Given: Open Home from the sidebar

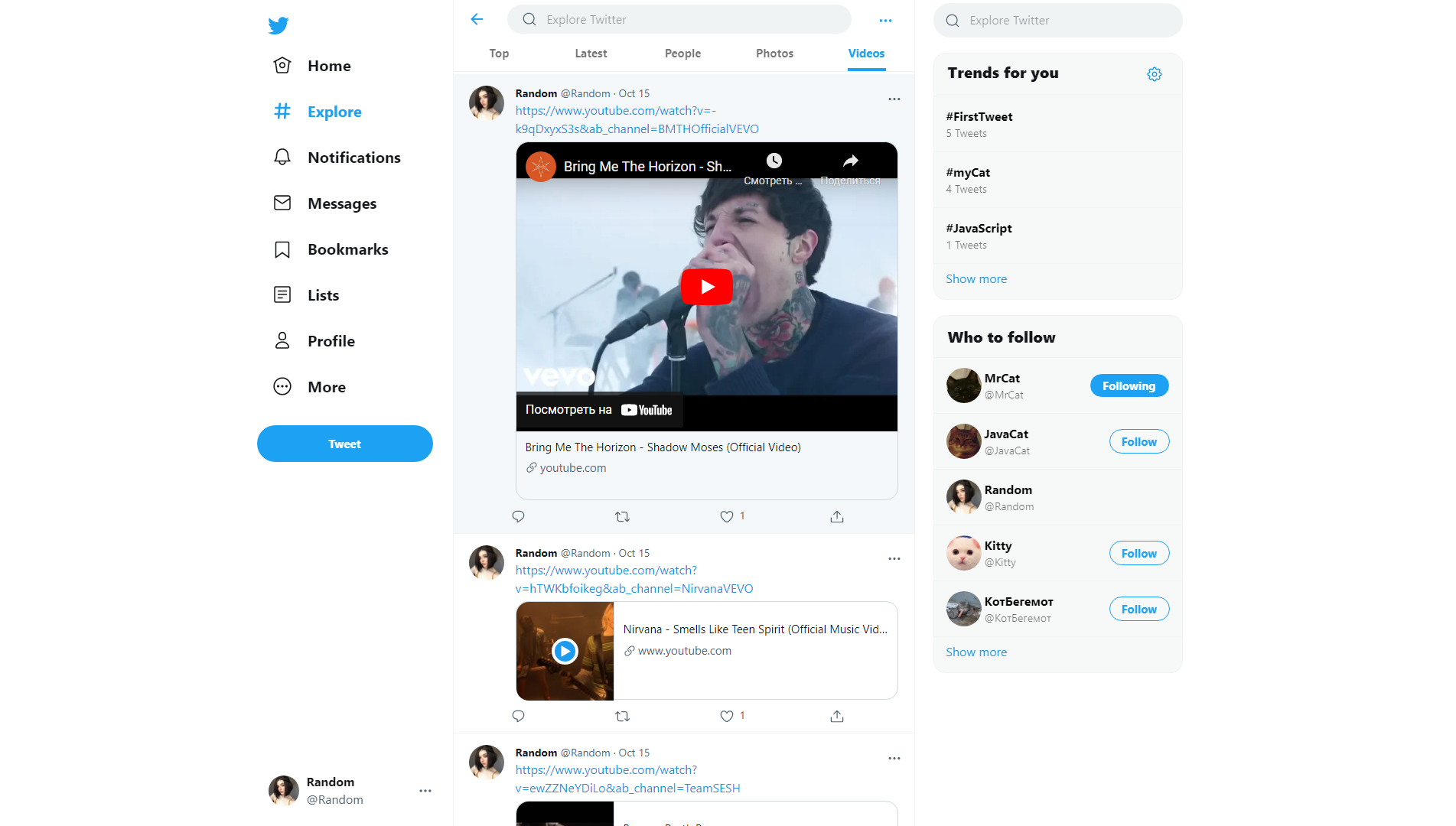Looking at the screenshot, I should [x=312, y=66].
